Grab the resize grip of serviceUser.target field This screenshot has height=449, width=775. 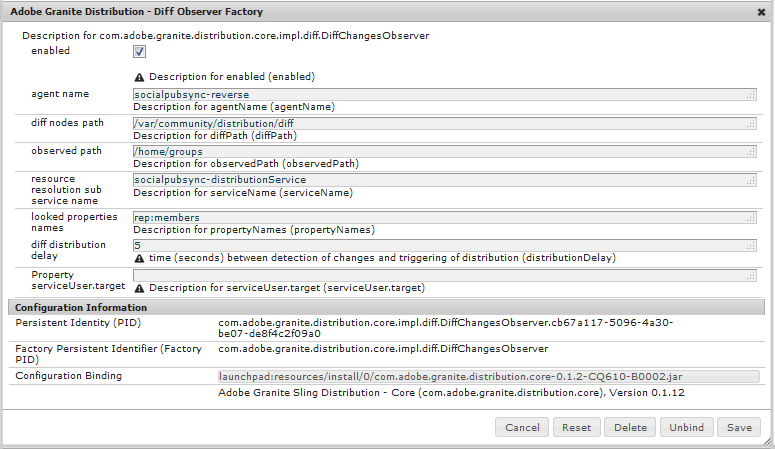pos(751,276)
